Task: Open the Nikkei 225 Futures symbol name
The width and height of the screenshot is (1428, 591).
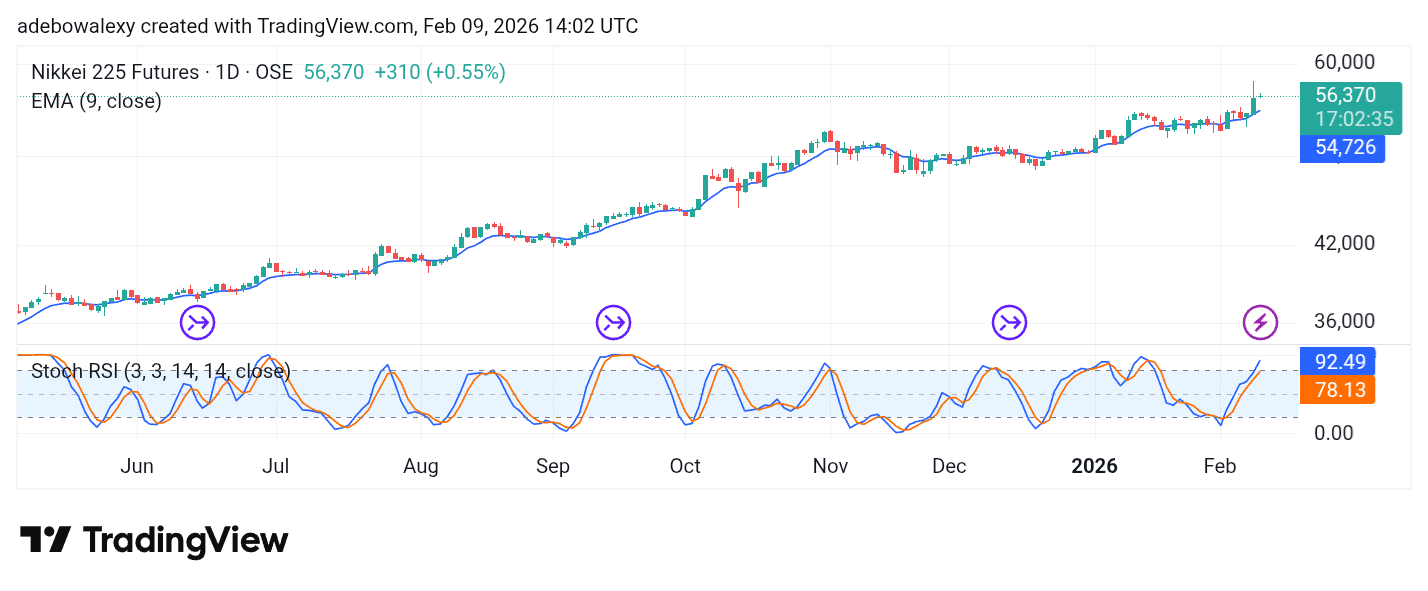Action: 115,72
